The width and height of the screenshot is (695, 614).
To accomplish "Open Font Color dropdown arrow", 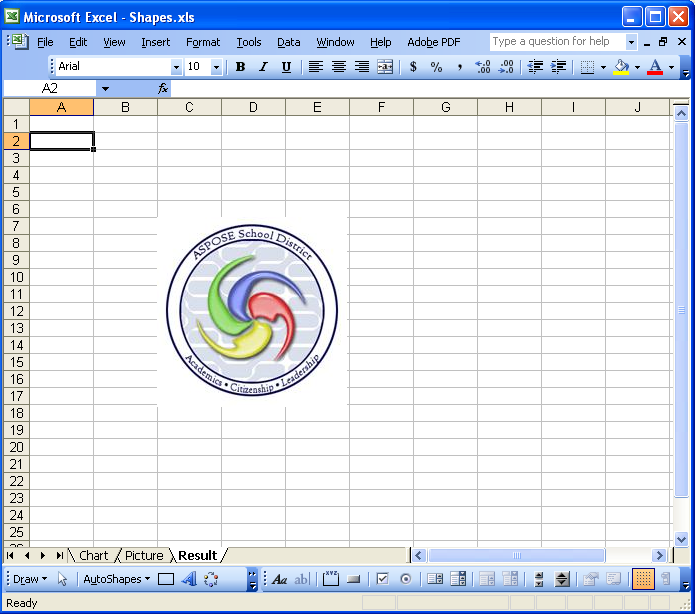I will 672,67.
